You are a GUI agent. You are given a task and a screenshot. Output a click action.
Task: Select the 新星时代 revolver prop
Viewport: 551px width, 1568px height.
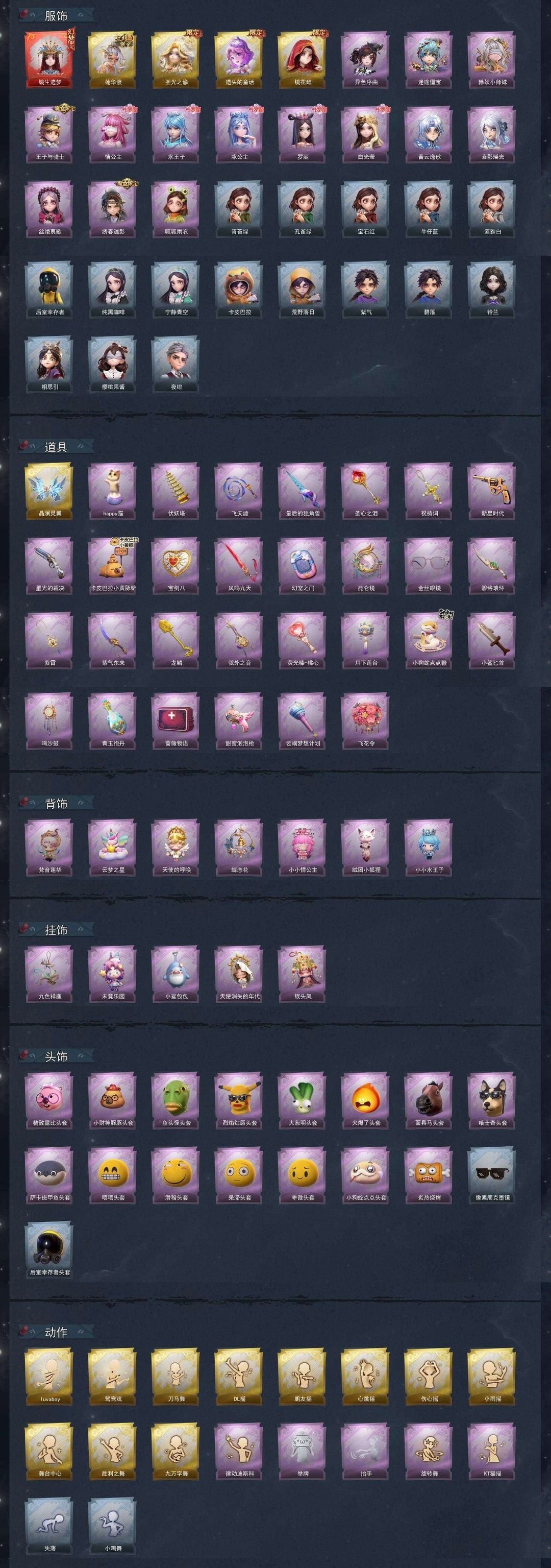click(x=492, y=491)
